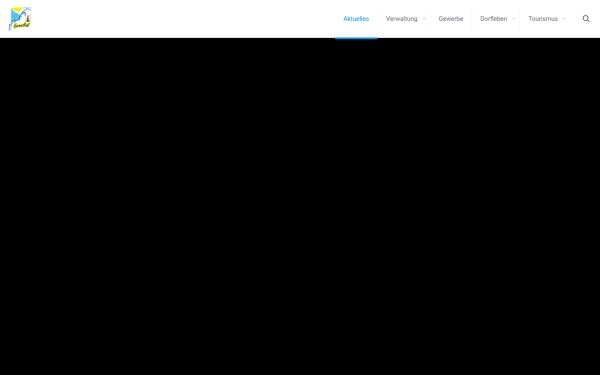Select the Verwaltung navigation label
Viewport: 600px width, 375px height.
(401, 19)
